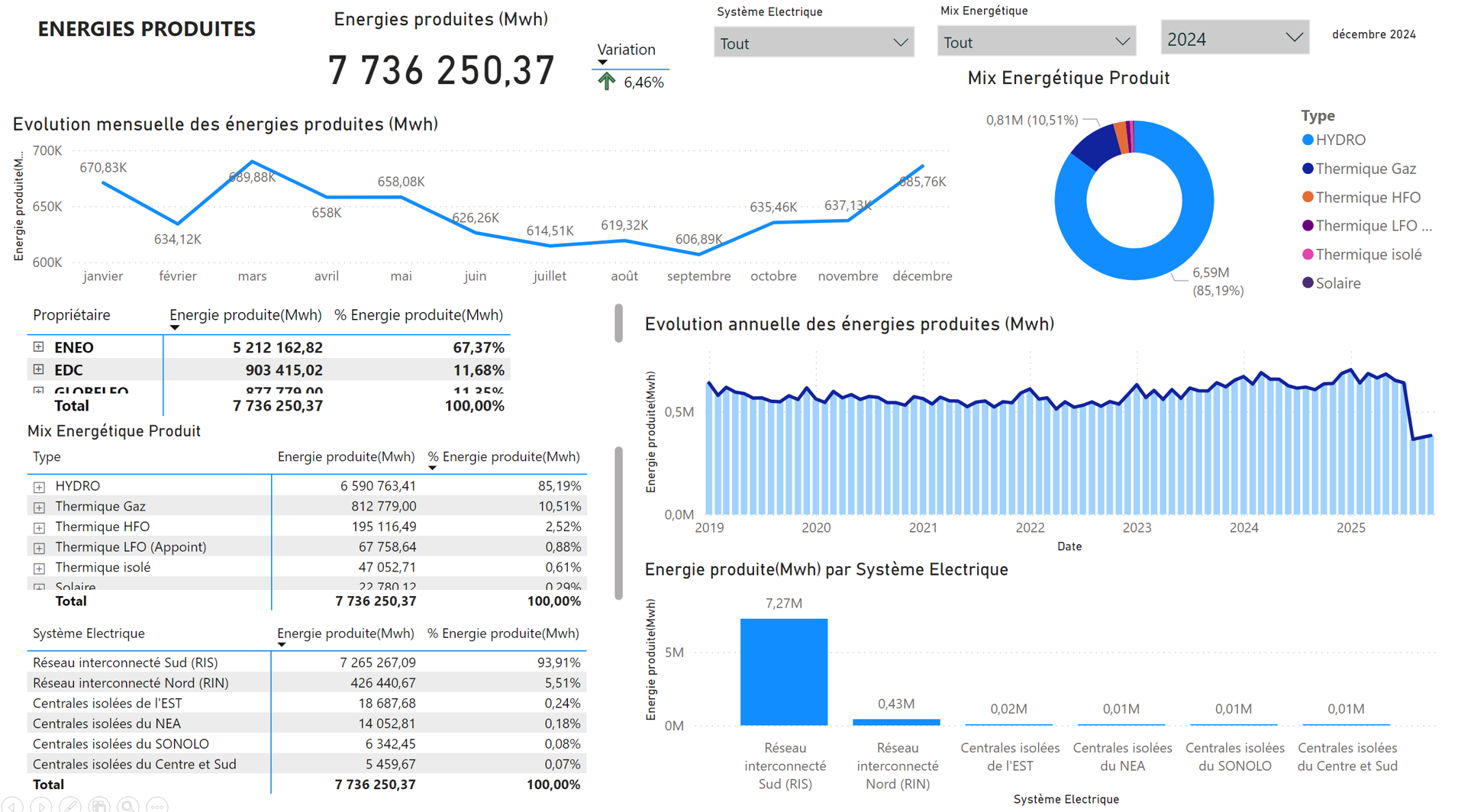1458x812 pixels.
Task: Toggle Thermique Gaz legend entry
Action: click(1365, 169)
